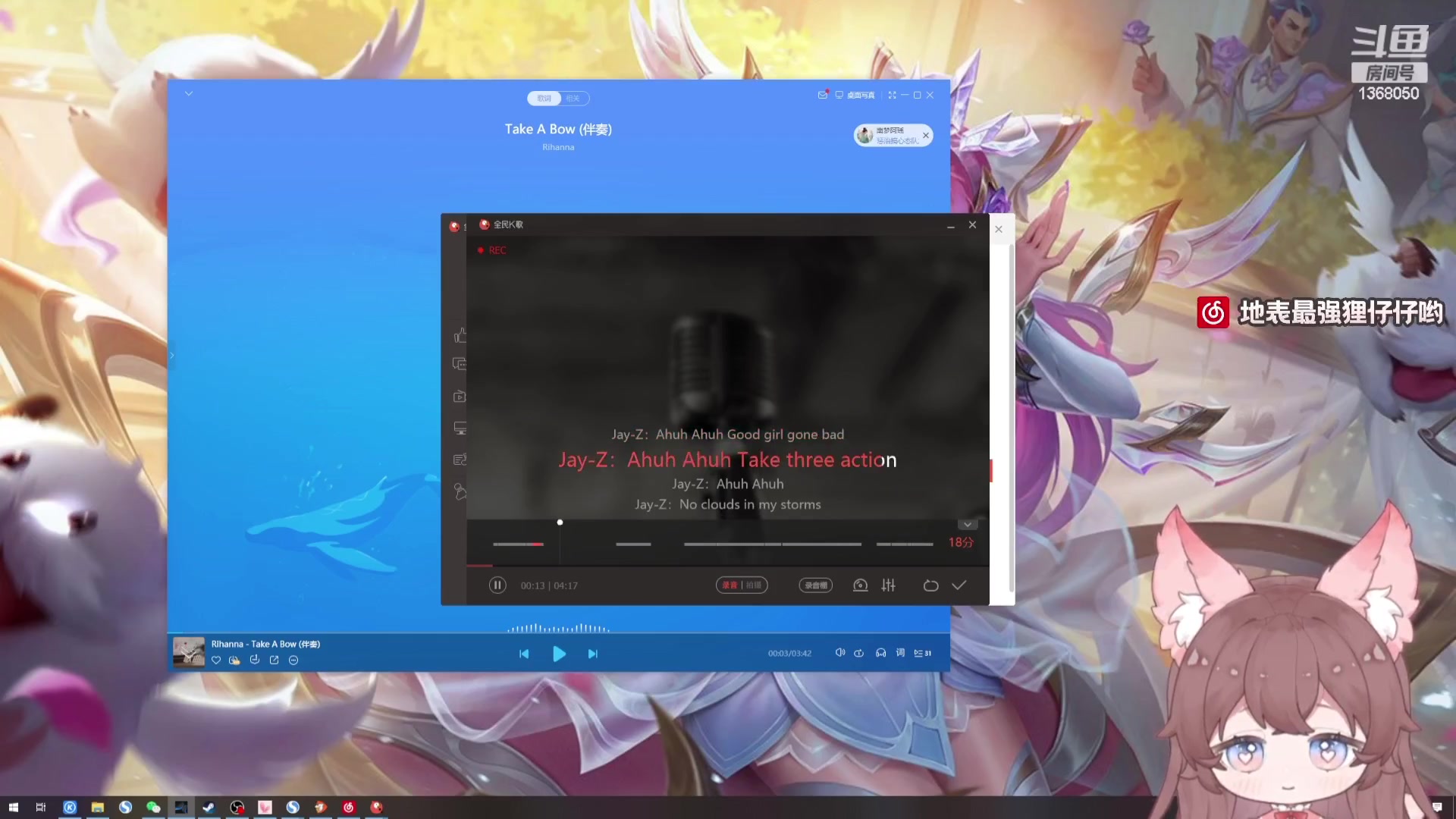Screen dimensions: 1456x819
Task: Change the playback loop mode icon
Action: pos(859,653)
